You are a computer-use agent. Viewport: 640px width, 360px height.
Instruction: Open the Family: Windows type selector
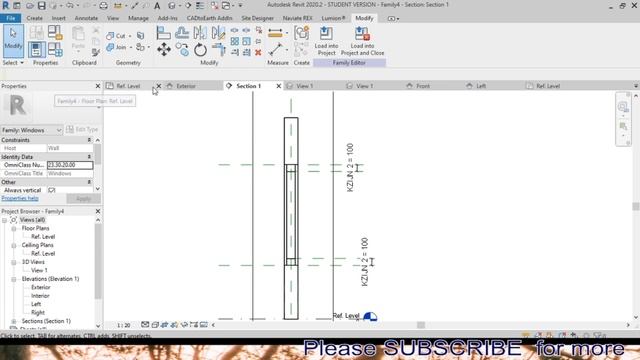[x=31, y=130]
